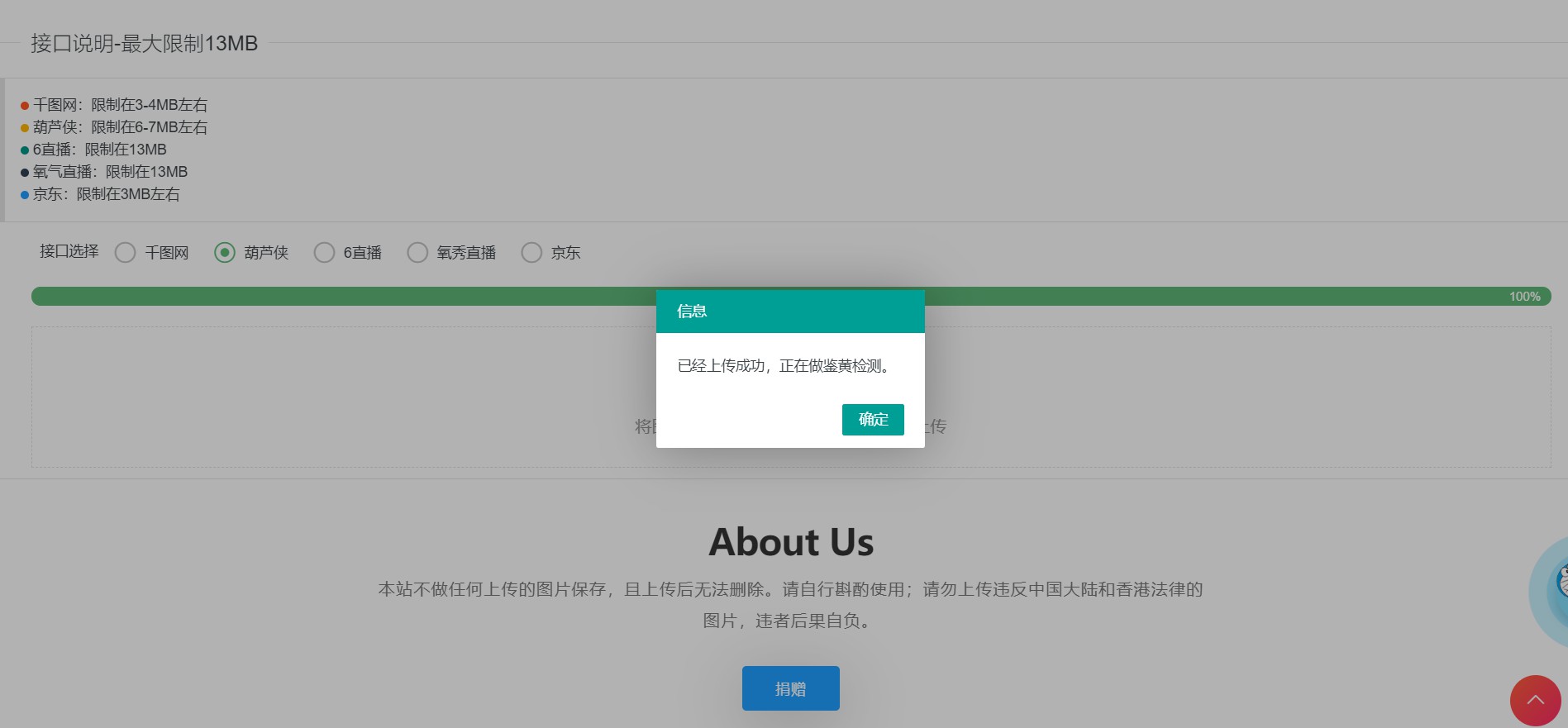The height and width of the screenshot is (728, 1568).
Task: Click the About Us heading
Action: click(791, 542)
